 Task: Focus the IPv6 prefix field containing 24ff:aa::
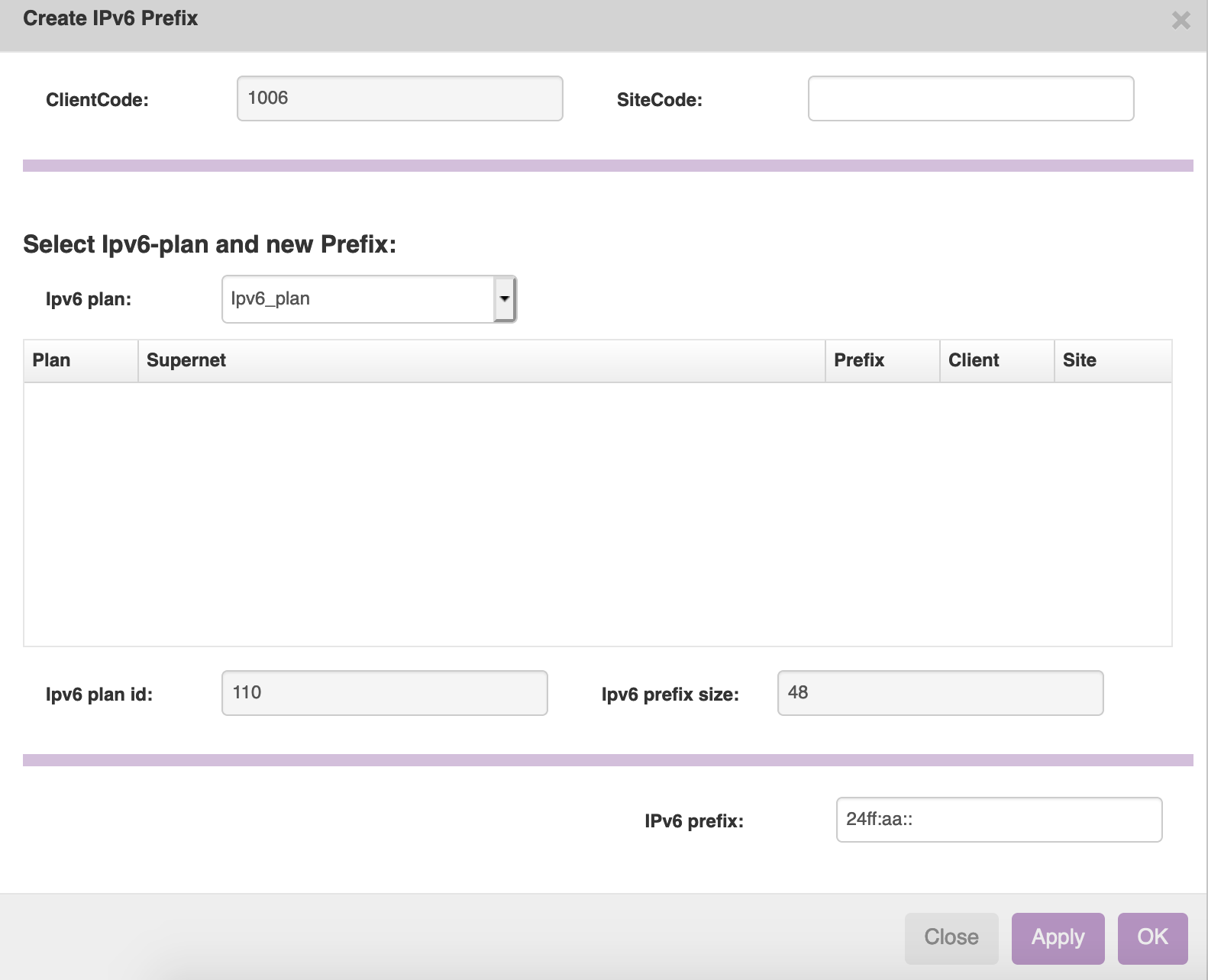tap(999, 820)
